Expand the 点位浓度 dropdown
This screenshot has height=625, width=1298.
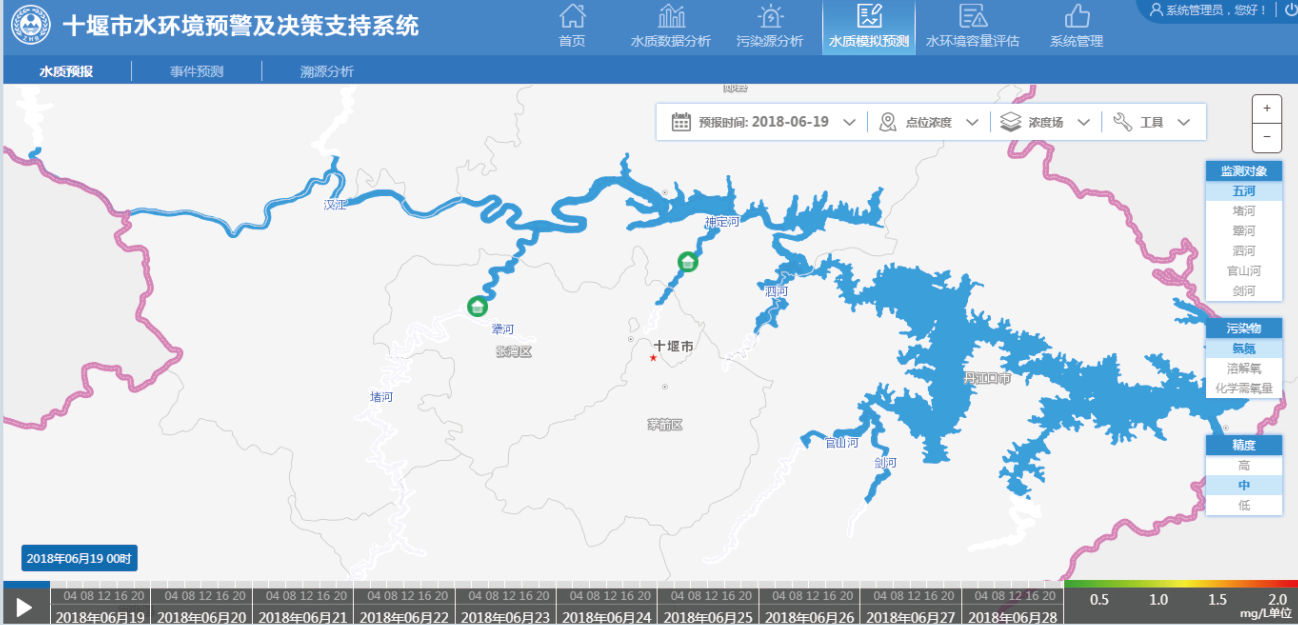tap(929, 122)
